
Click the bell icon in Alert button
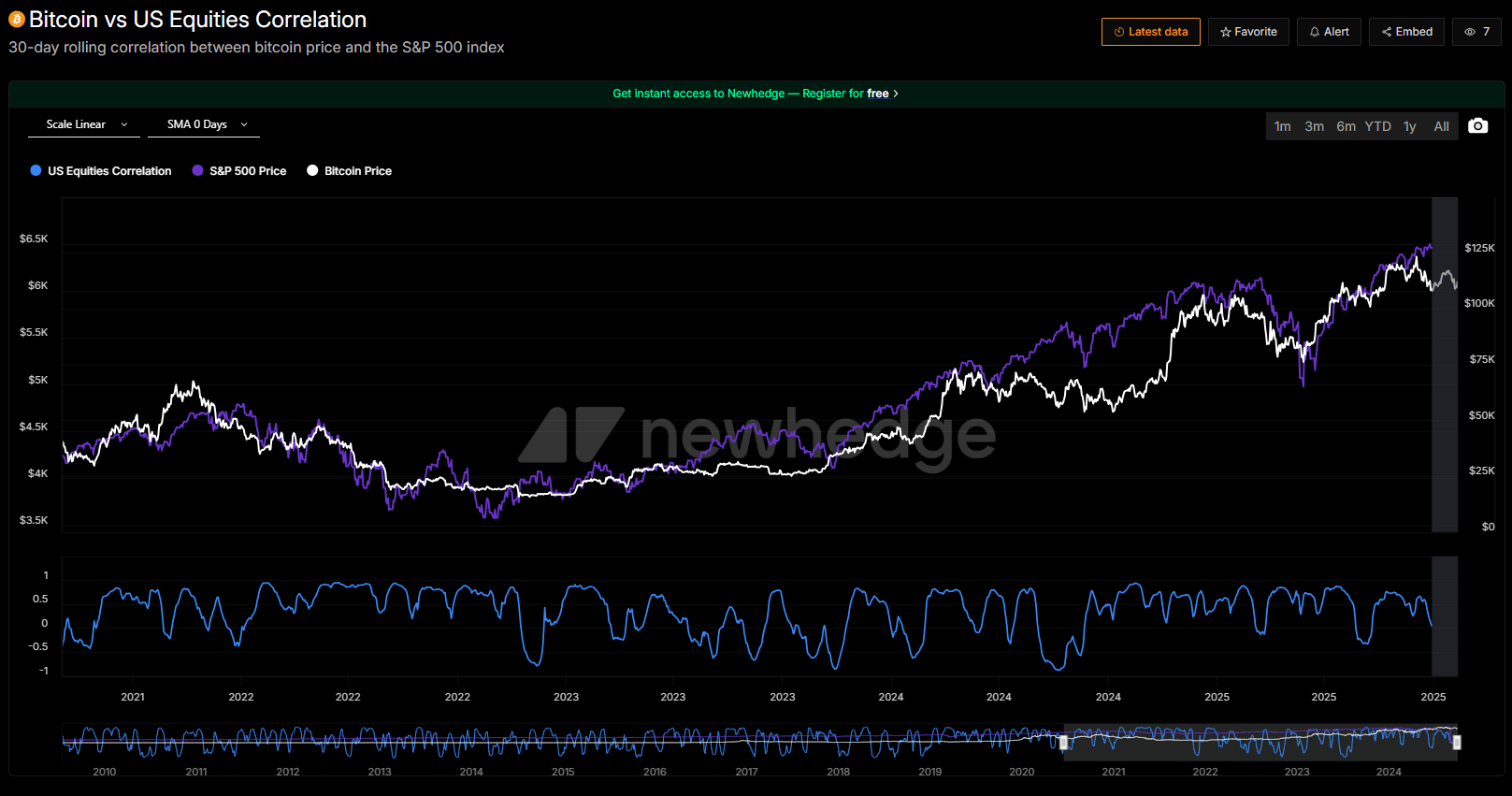click(x=1315, y=32)
